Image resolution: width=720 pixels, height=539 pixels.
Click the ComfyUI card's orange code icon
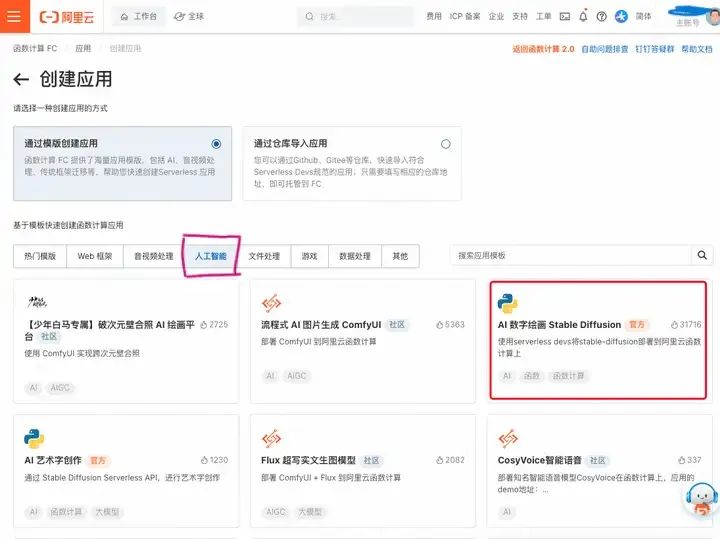[x=271, y=303]
